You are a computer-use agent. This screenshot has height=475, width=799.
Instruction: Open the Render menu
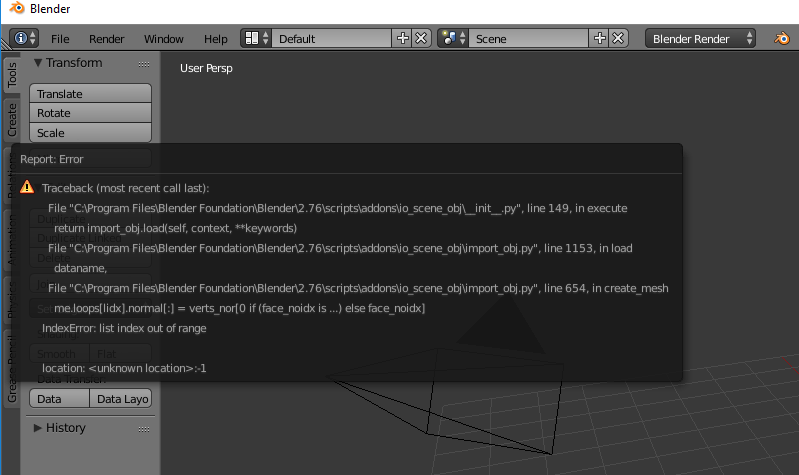(x=106, y=39)
